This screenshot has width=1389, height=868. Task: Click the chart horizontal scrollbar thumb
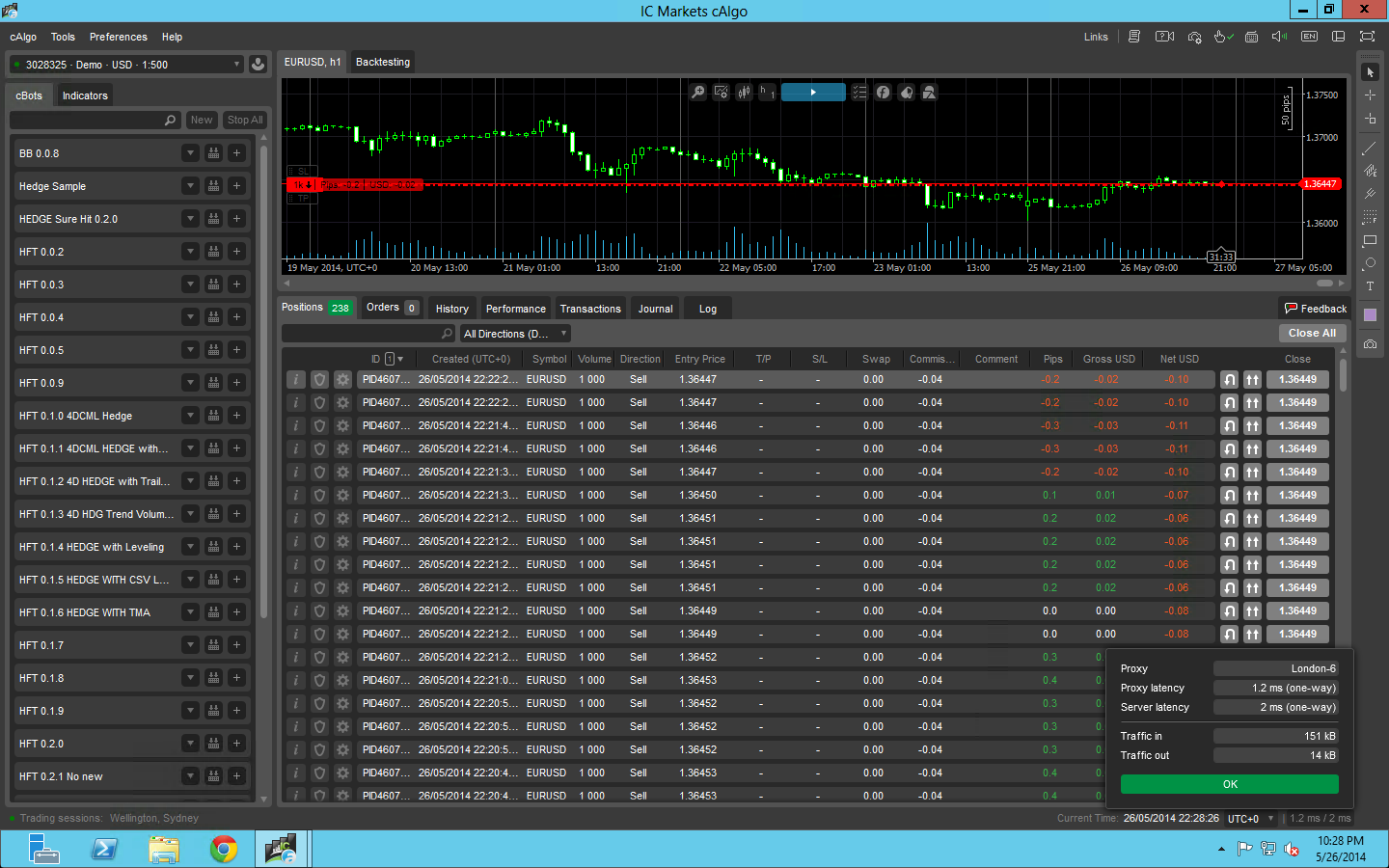[x=1325, y=284]
